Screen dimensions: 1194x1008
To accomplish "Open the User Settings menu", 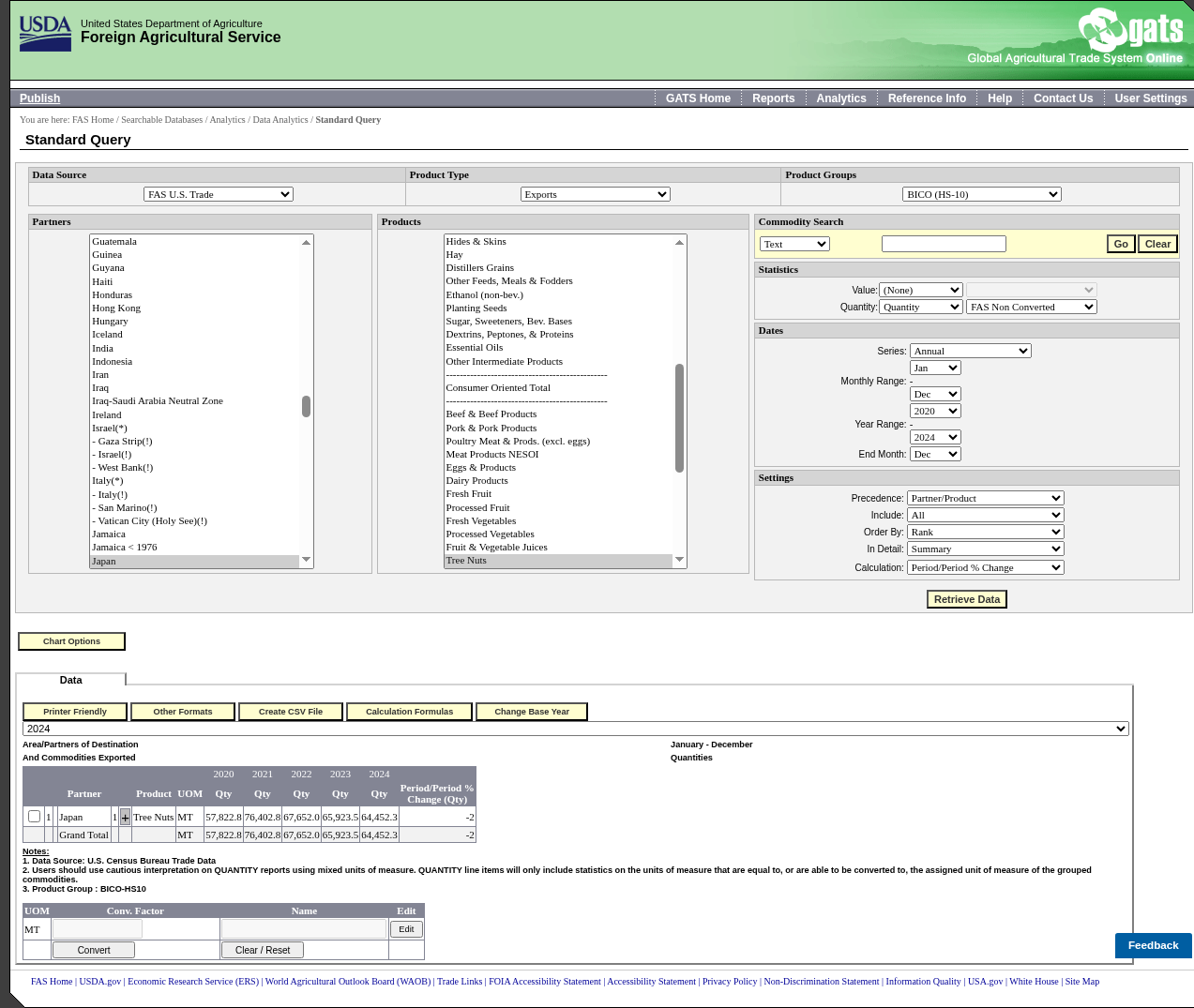I will pyautogui.click(x=1151, y=98).
